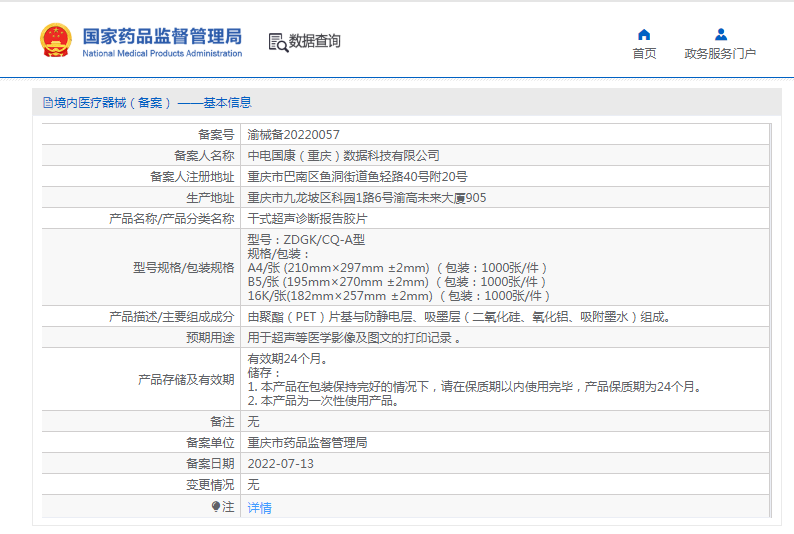This screenshot has height=534, width=794.
Task: Select the filing number 渝械备20220057
Action: (x=293, y=135)
